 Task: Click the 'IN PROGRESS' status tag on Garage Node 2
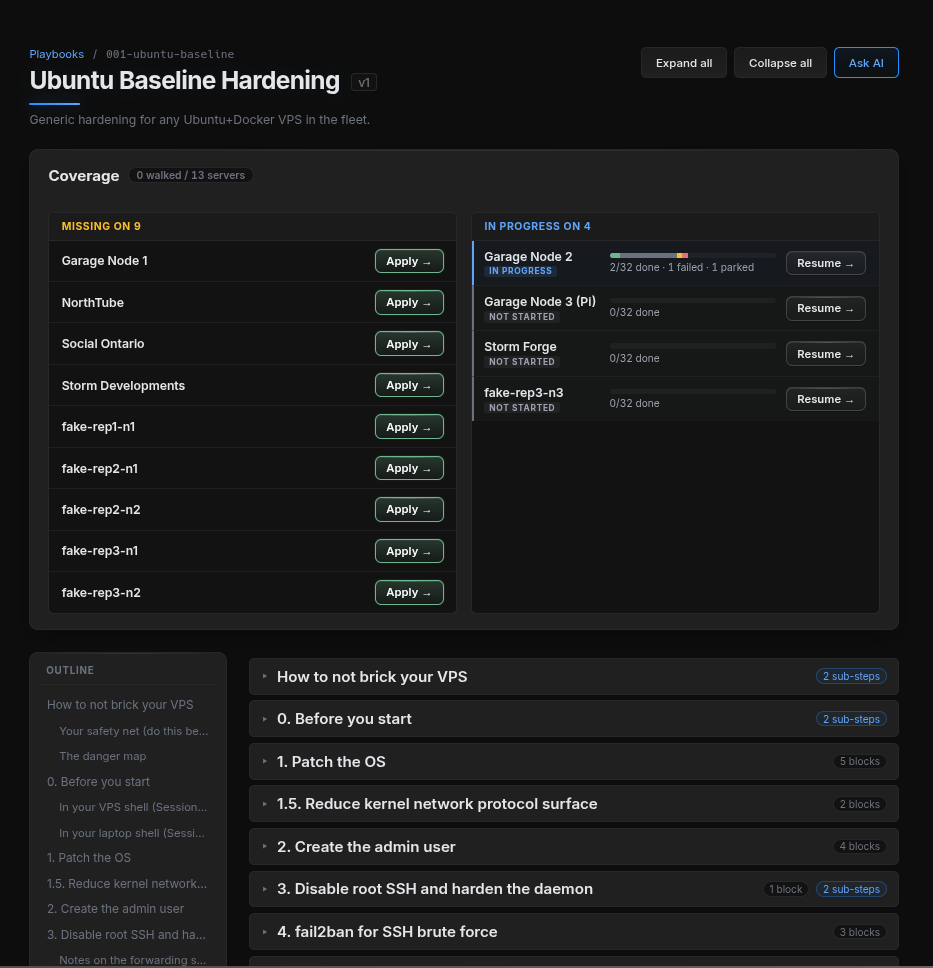click(x=521, y=271)
